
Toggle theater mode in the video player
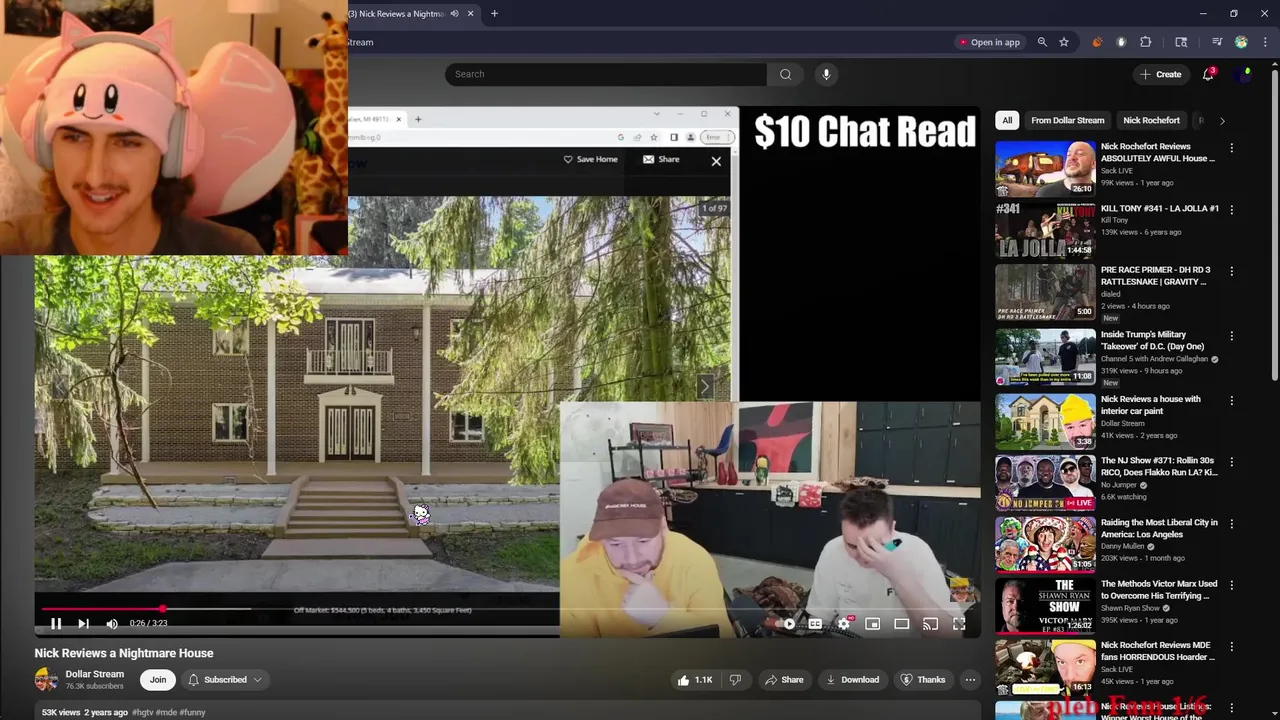pos(901,624)
